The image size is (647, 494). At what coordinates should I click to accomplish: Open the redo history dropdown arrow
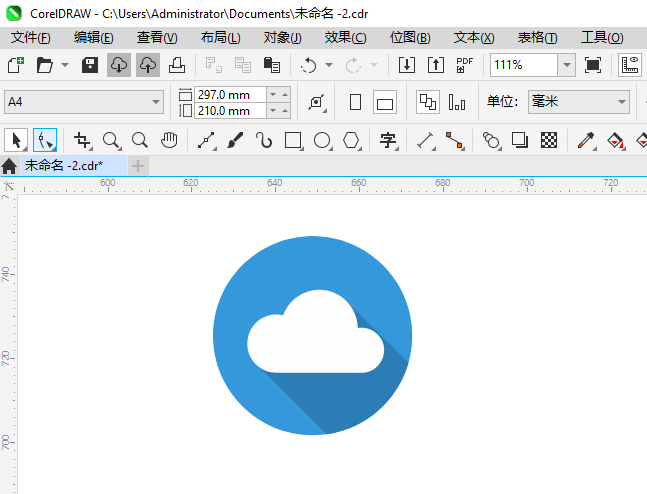coord(374,65)
